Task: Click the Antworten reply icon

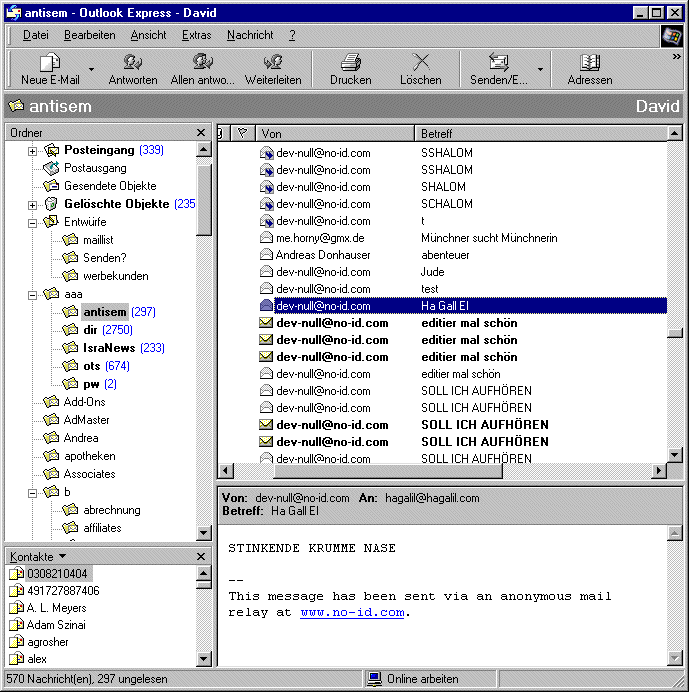Action: click(132, 63)
